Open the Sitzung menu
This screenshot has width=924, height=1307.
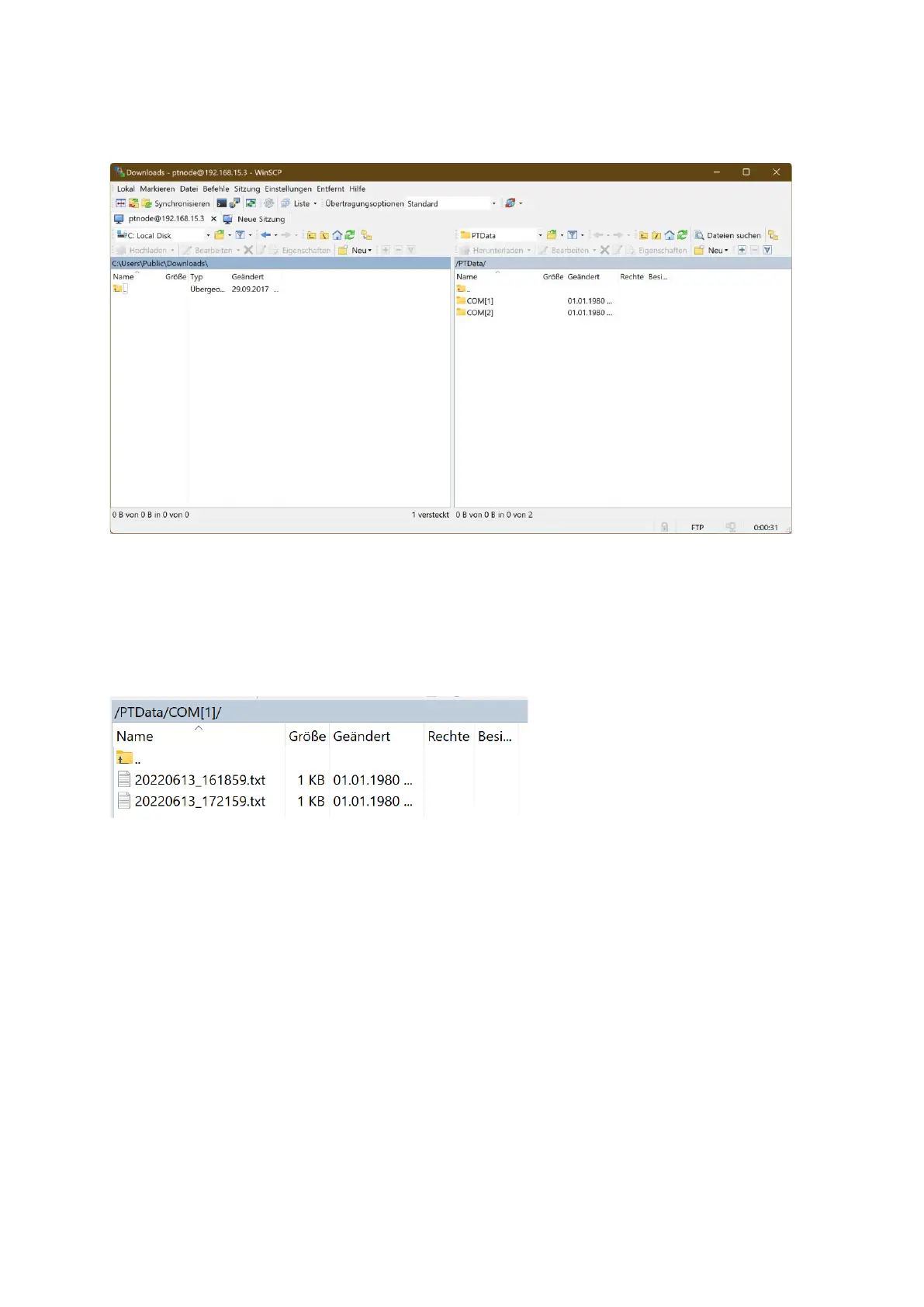point(247,189)
